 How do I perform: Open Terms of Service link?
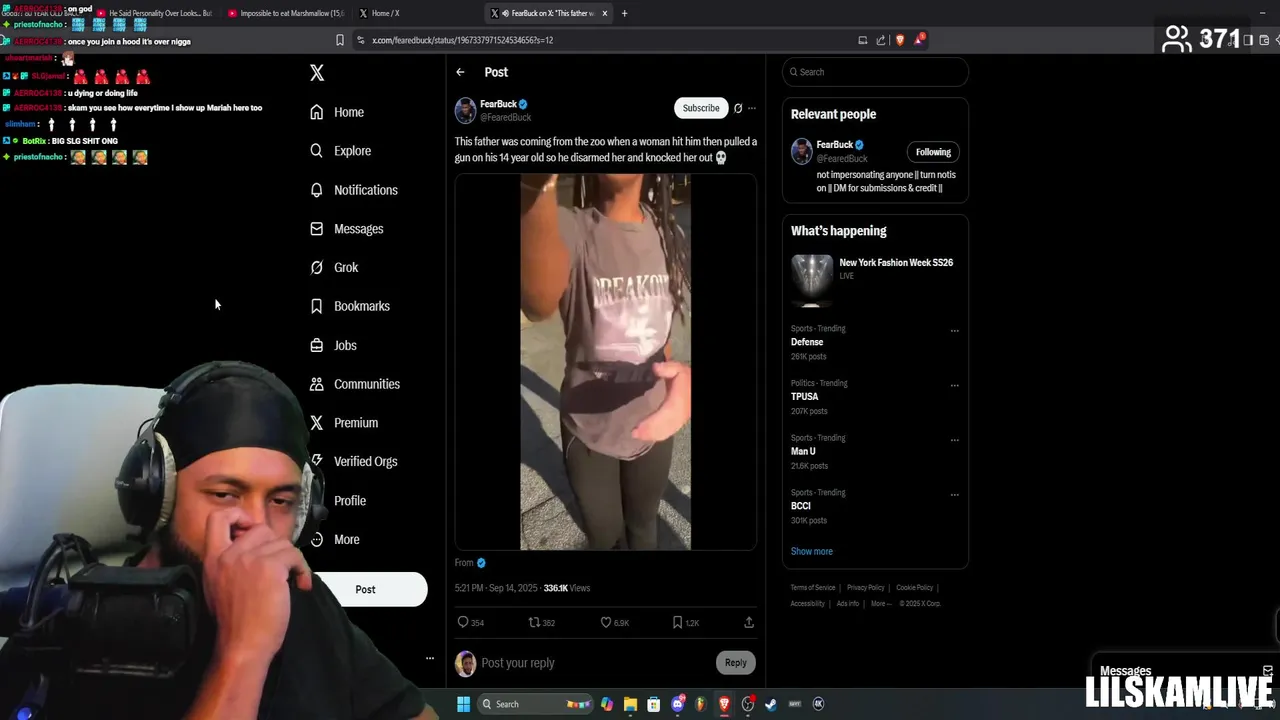click(x=813, y=588)
